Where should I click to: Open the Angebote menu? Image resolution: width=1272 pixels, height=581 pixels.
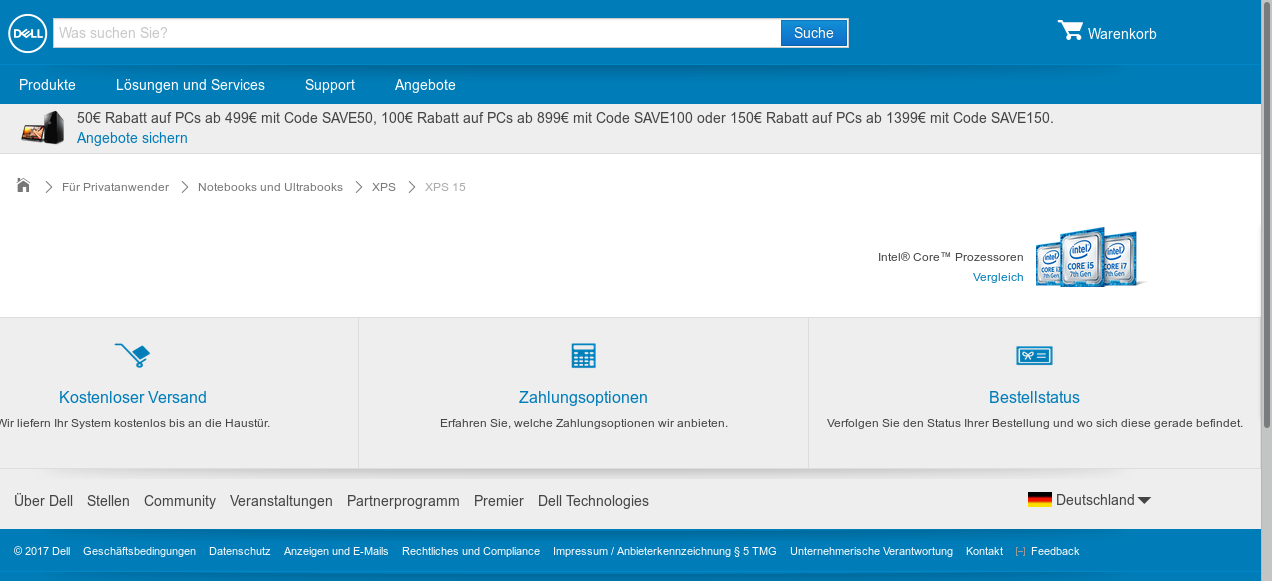[425, 85]
